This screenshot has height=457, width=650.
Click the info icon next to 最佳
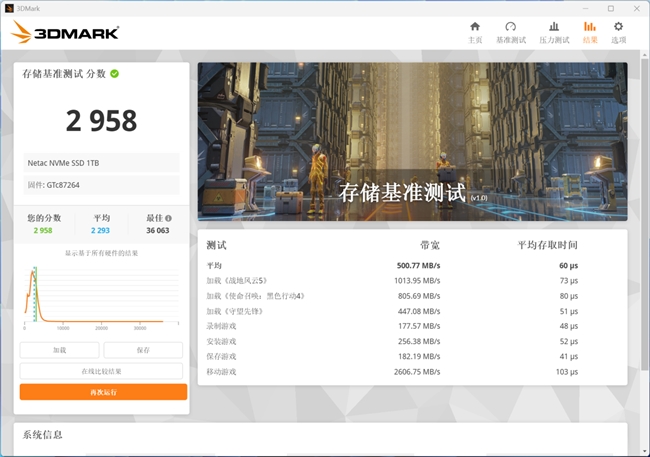168,218
